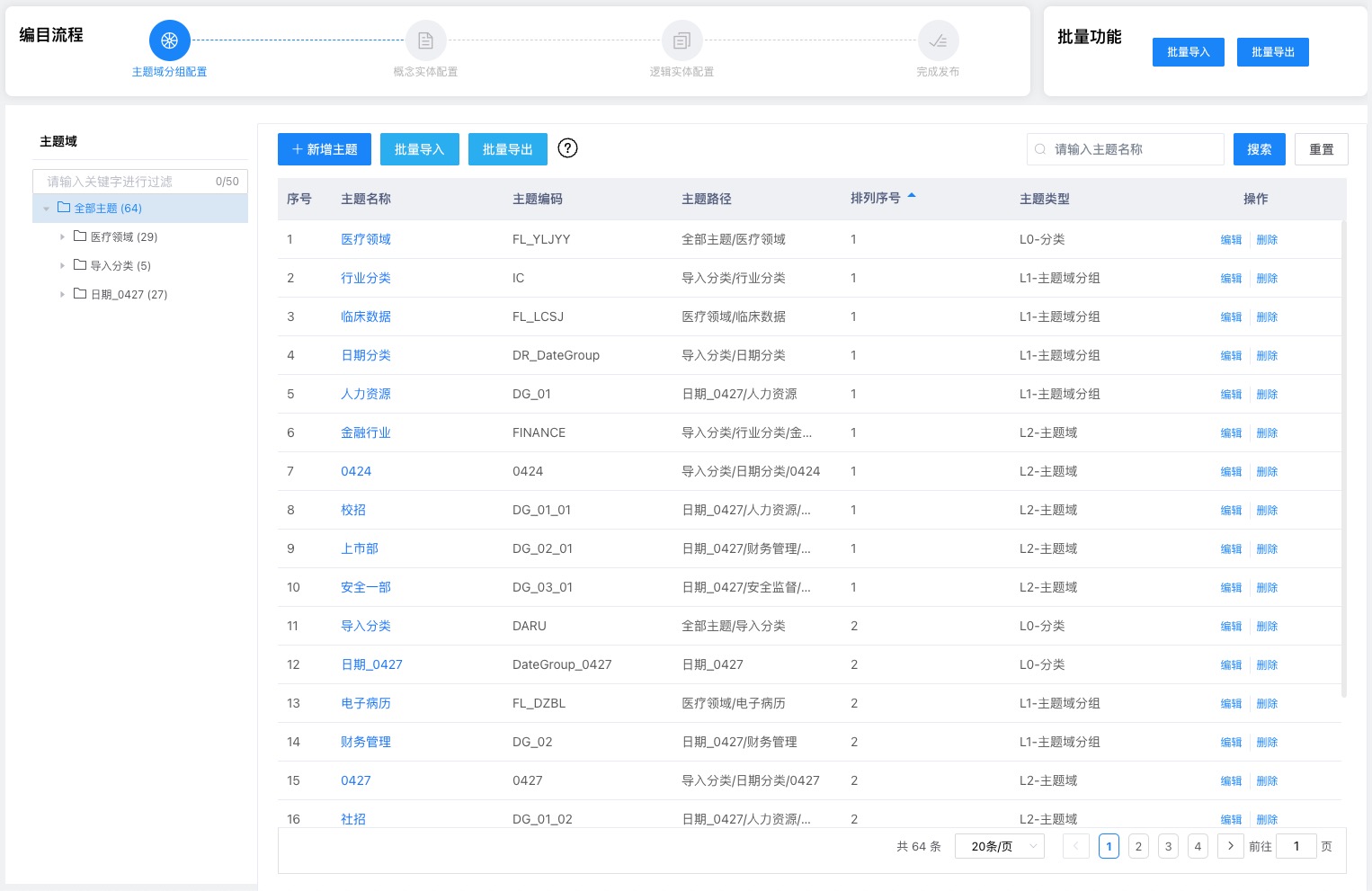Screen dimensions: 1372x891
Task: Collapse the 全部主题 tree node
Action: click(47, 208)
